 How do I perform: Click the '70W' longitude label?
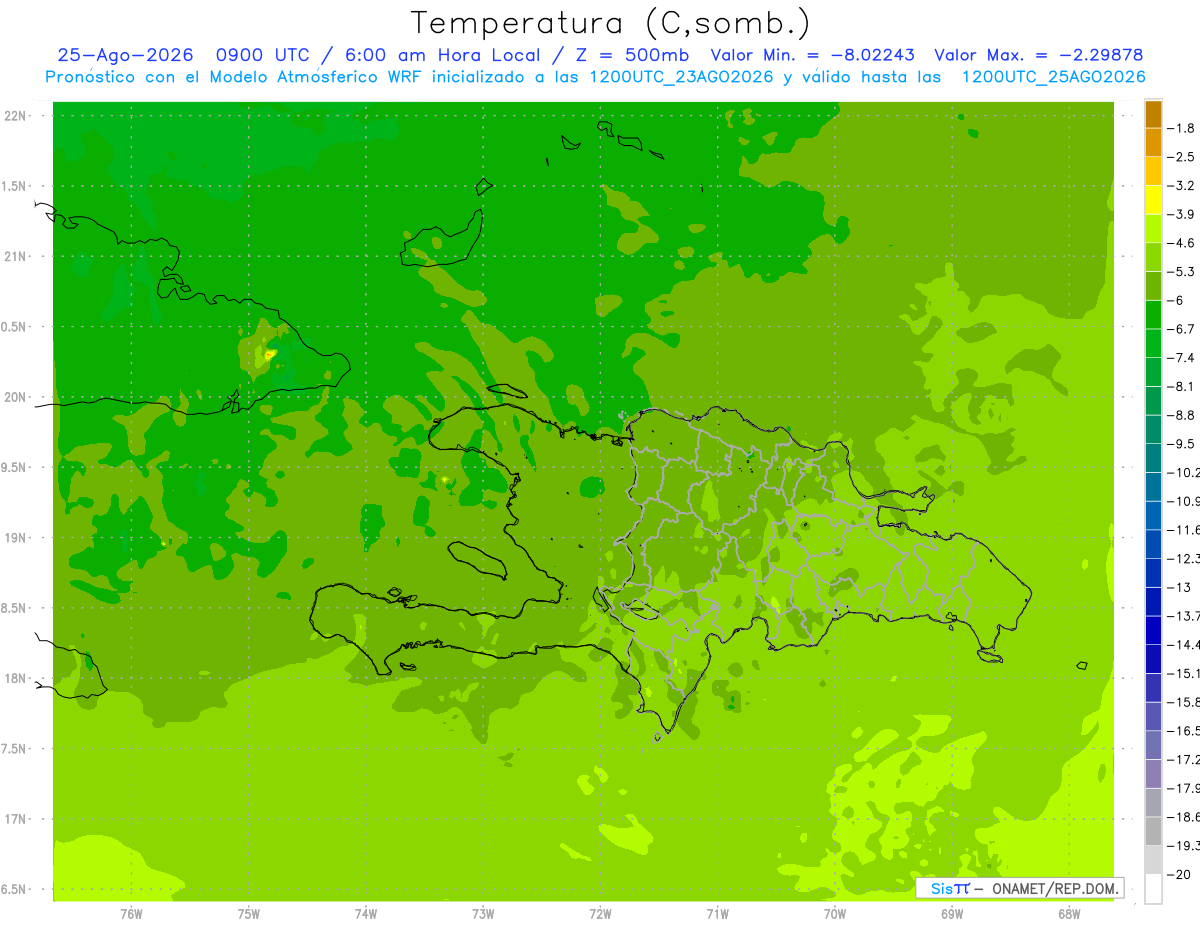(x=835, y=913)
